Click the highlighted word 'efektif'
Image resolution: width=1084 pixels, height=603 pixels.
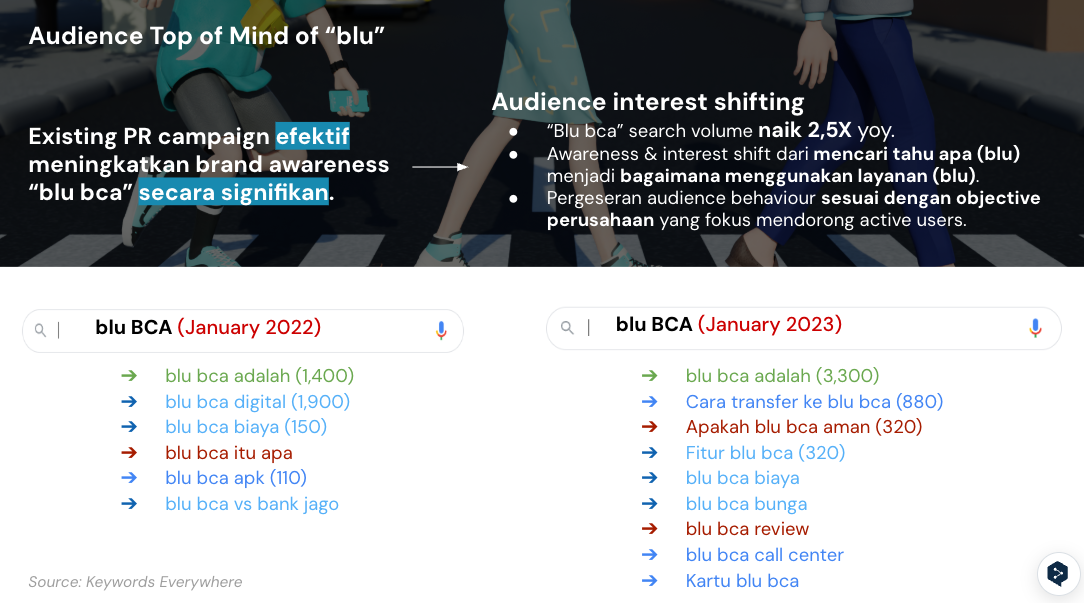pos(312,136)
